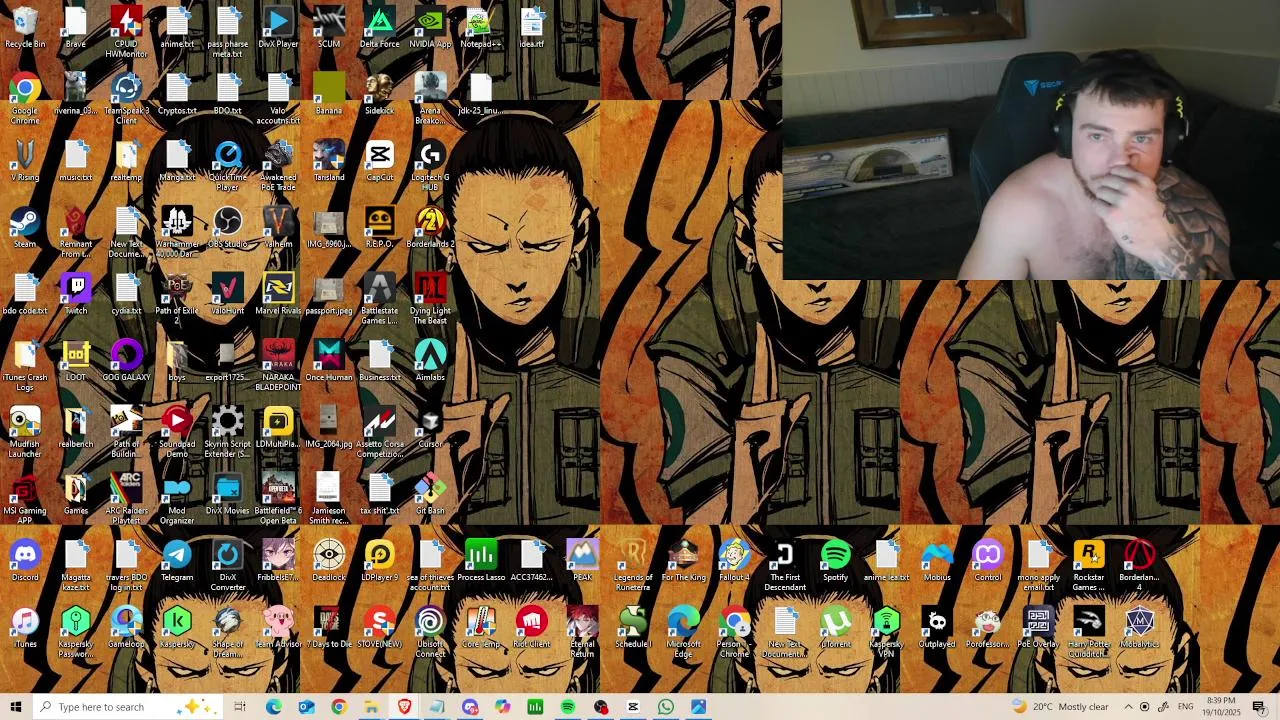Open the GOG GALAXY desktop shortcut
1280x720 pixels.
click(126, 362)
